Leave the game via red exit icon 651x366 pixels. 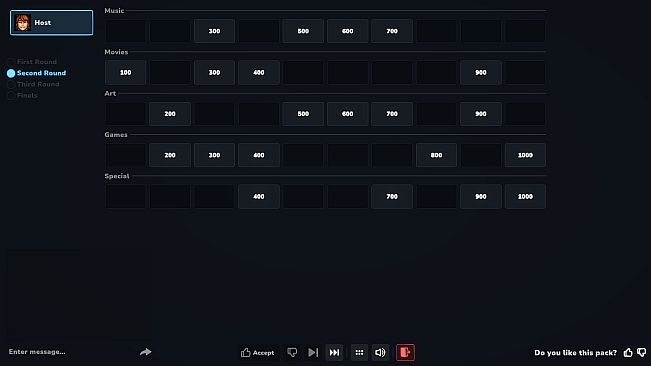[x=405, y=352]
